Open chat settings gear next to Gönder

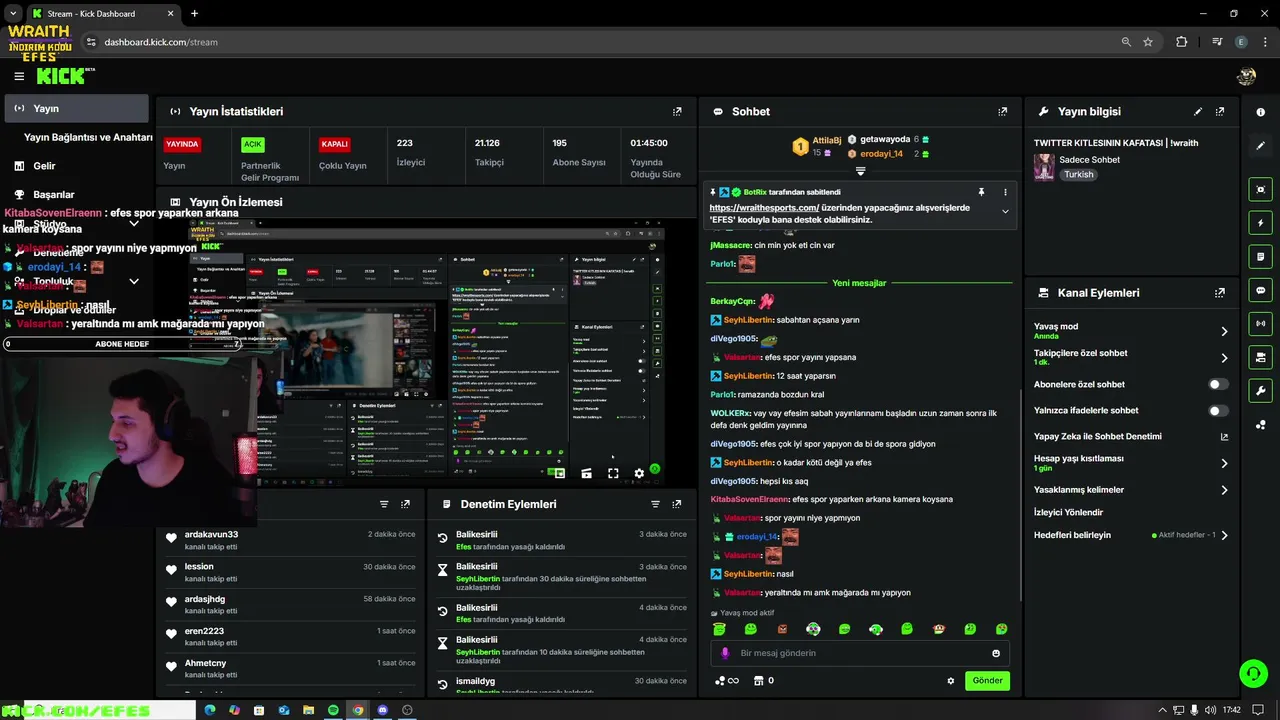(x=951, y=681)
